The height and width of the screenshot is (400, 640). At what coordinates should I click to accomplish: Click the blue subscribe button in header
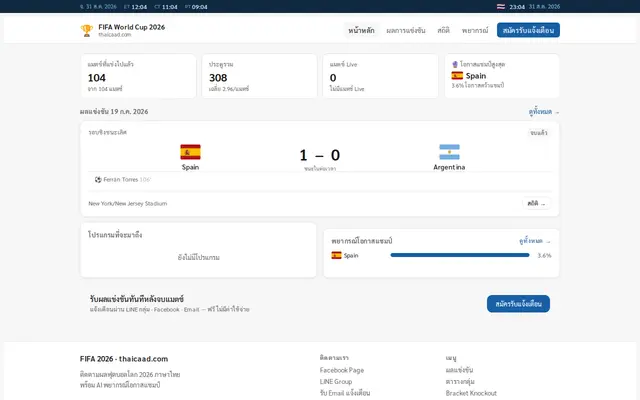click(528, 30)
